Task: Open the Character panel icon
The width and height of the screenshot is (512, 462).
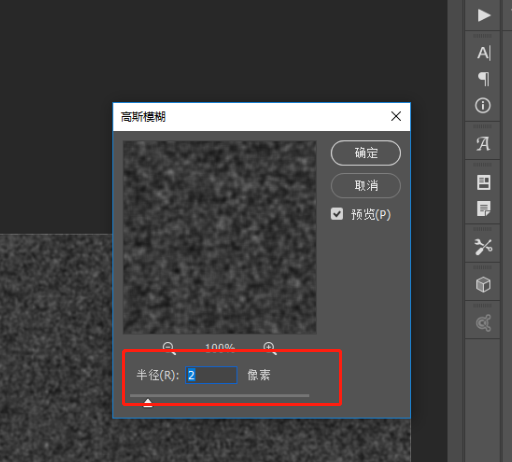Action: pyautogui.click(x=483, y=53)
